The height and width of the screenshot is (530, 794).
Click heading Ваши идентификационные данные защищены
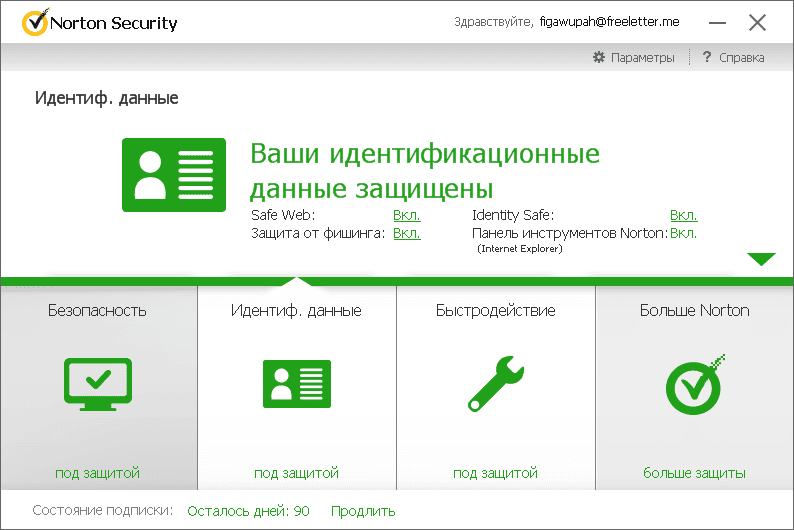point(425,171)
